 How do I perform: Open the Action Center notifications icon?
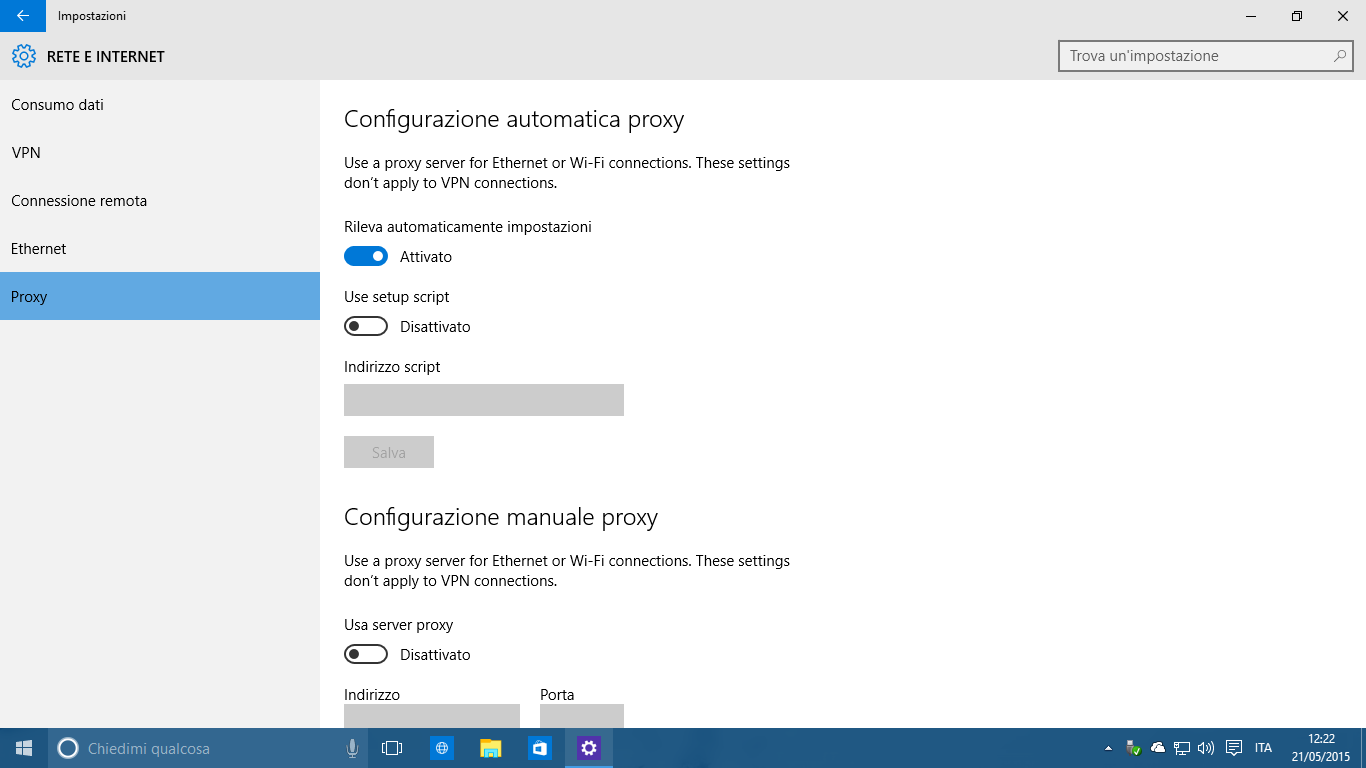coord(1234,748)
